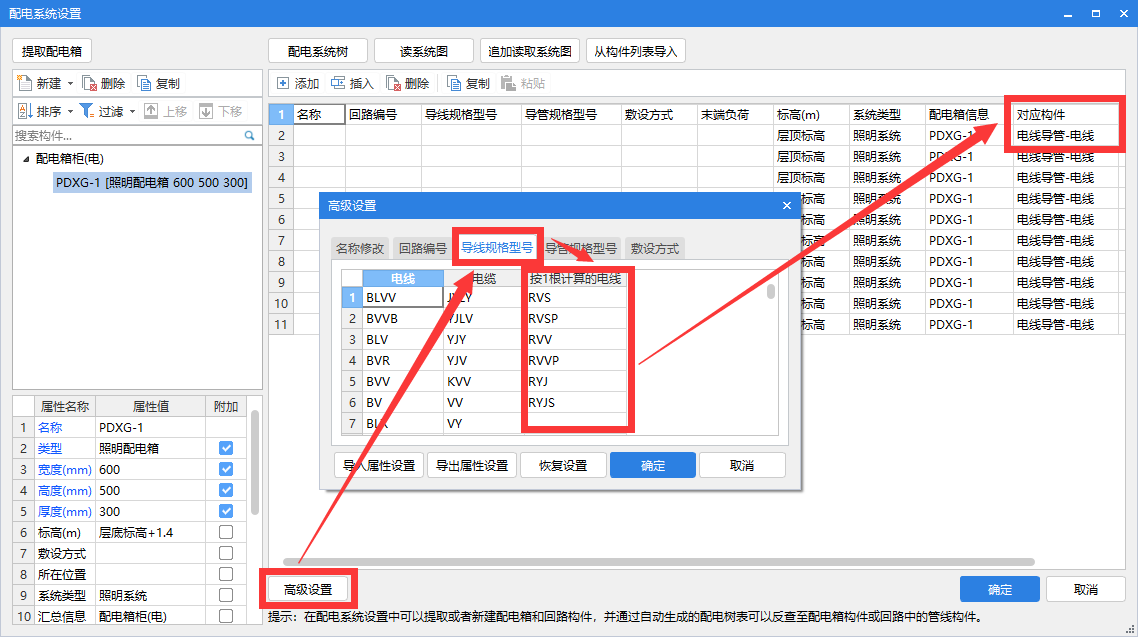
Task: Click the search magnifier in component search
Action: pos(250,135)
